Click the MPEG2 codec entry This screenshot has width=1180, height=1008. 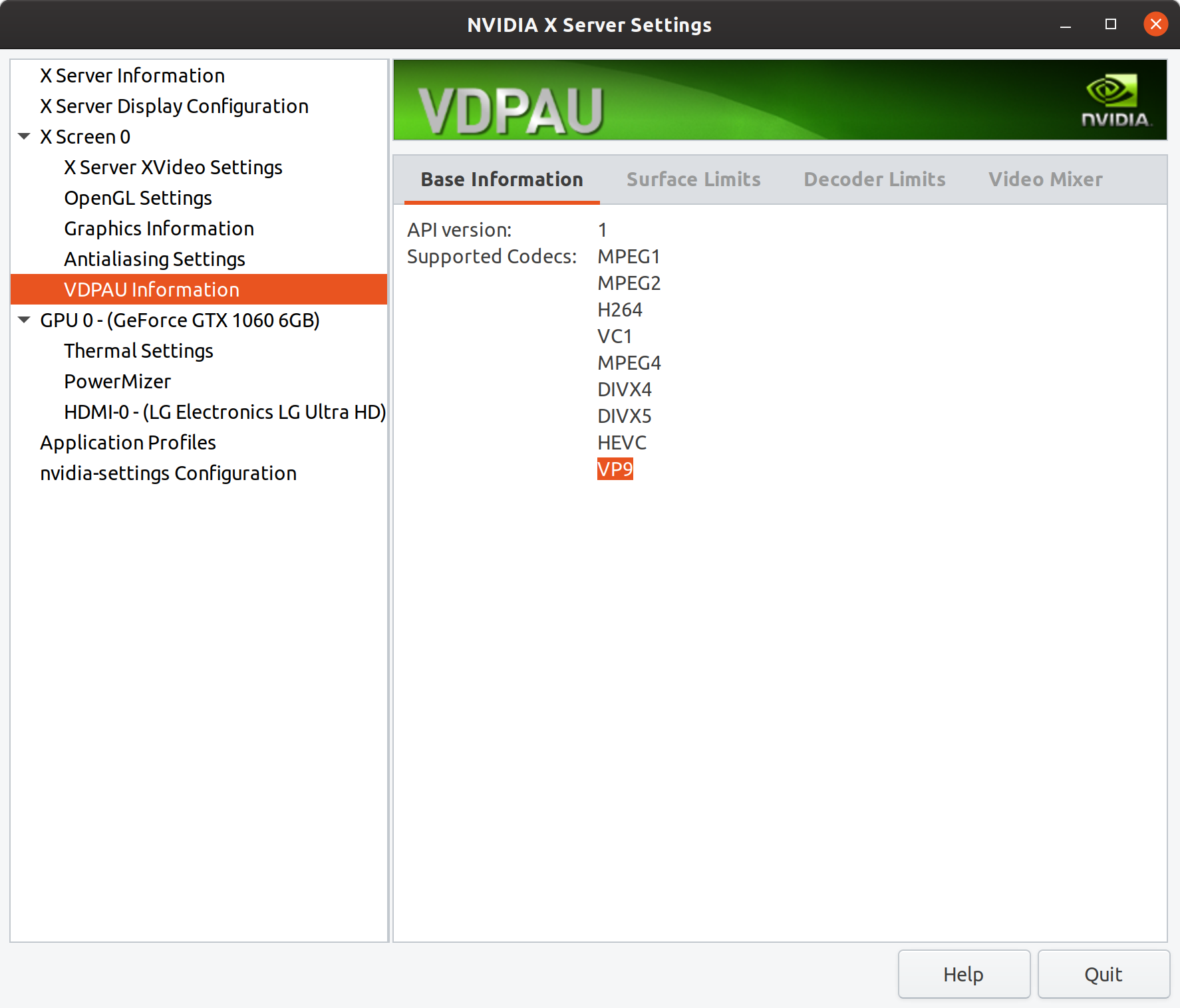click(629, 283)
